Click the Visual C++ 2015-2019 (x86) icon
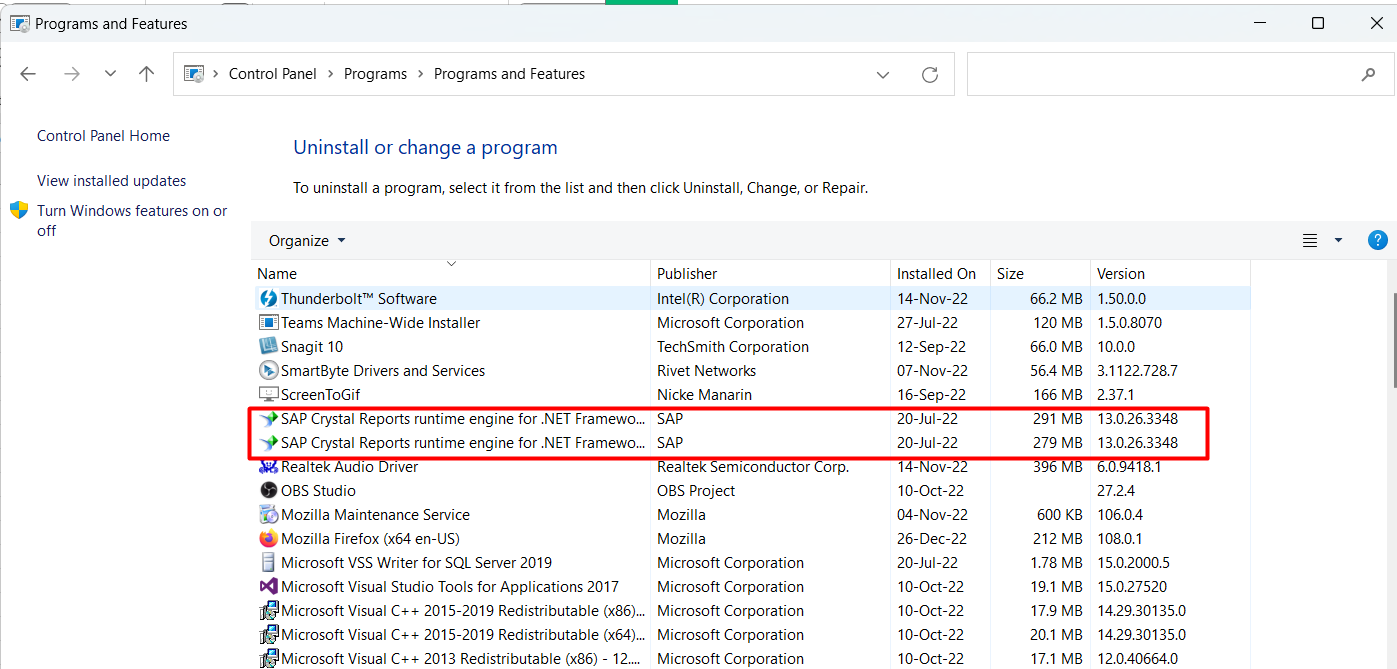1397x669 pixels. pyautogui.click(x=268, y=611)
